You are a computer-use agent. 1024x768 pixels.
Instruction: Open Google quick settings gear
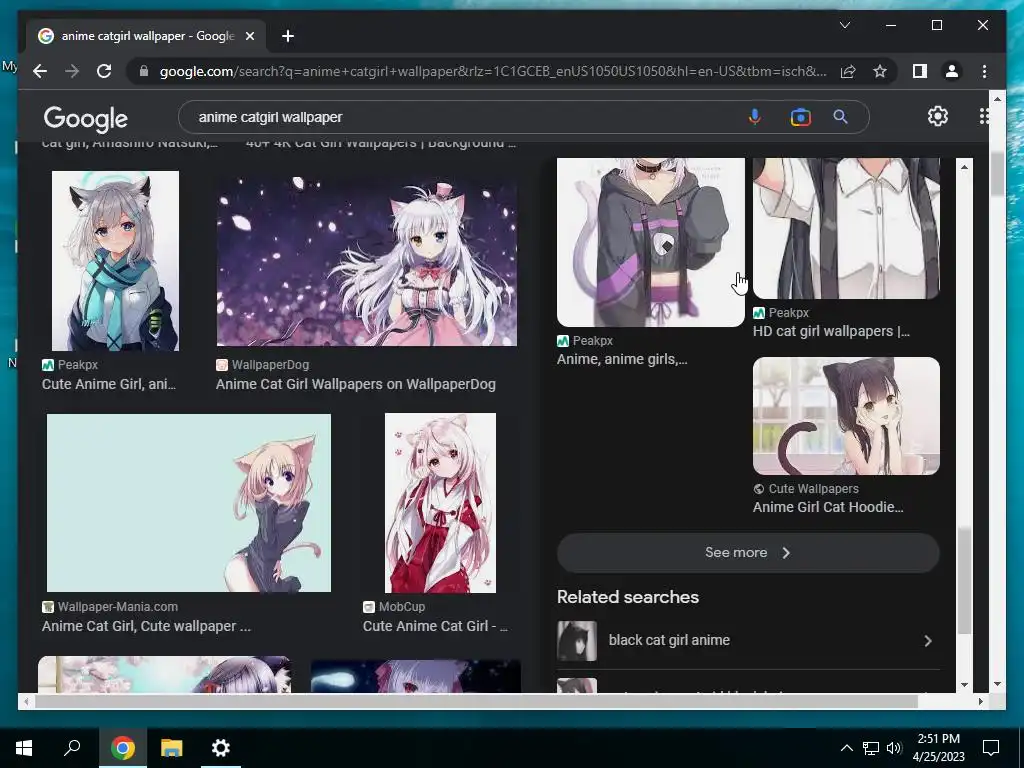938,116
